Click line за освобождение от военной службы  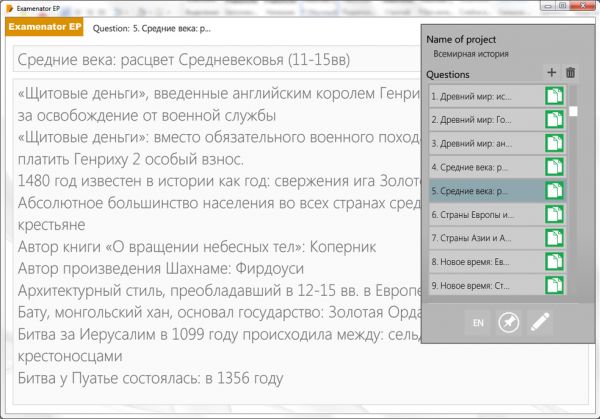coord(147,115)
